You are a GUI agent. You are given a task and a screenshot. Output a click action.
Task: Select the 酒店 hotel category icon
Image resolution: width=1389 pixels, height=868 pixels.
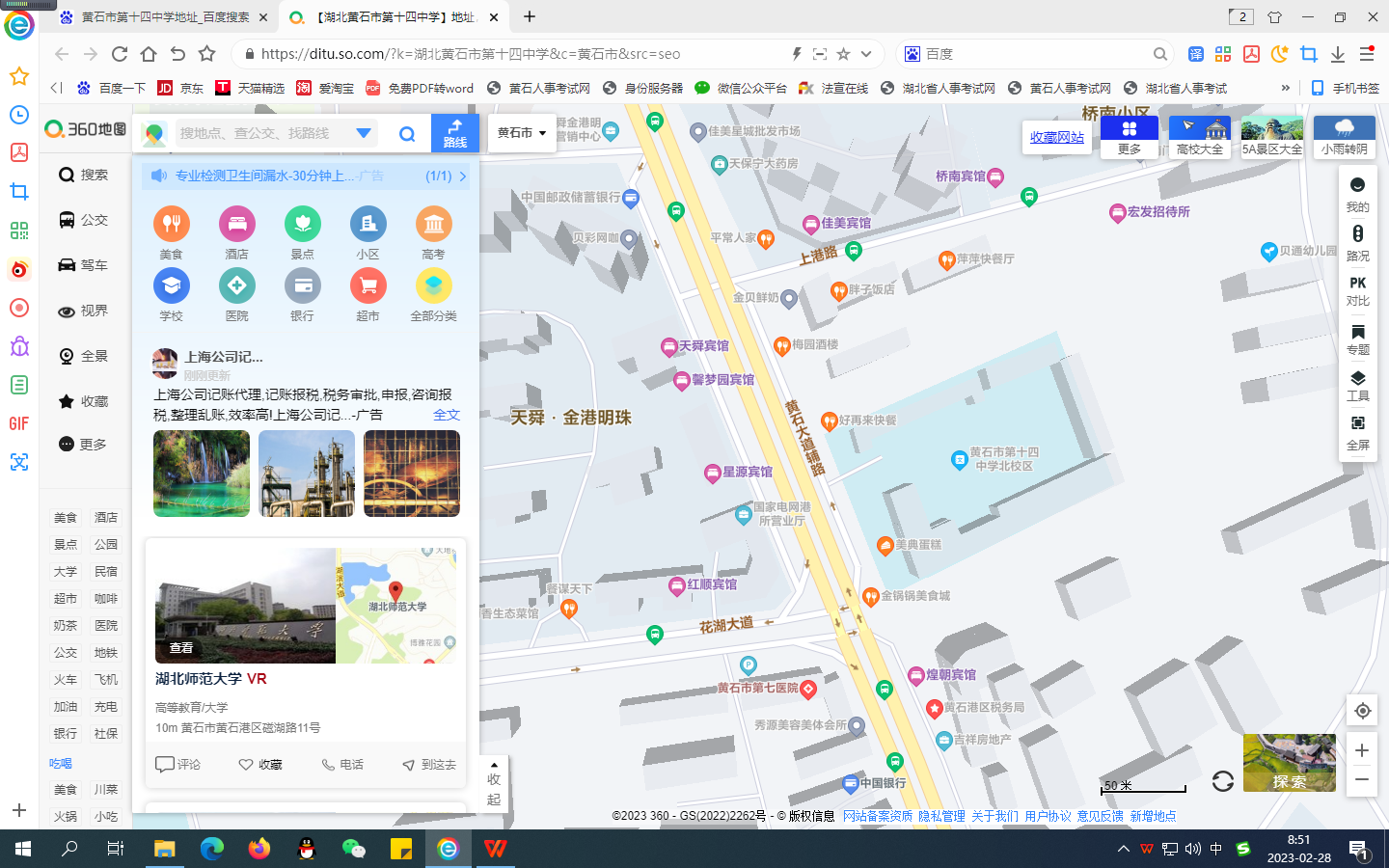[236, 225]
